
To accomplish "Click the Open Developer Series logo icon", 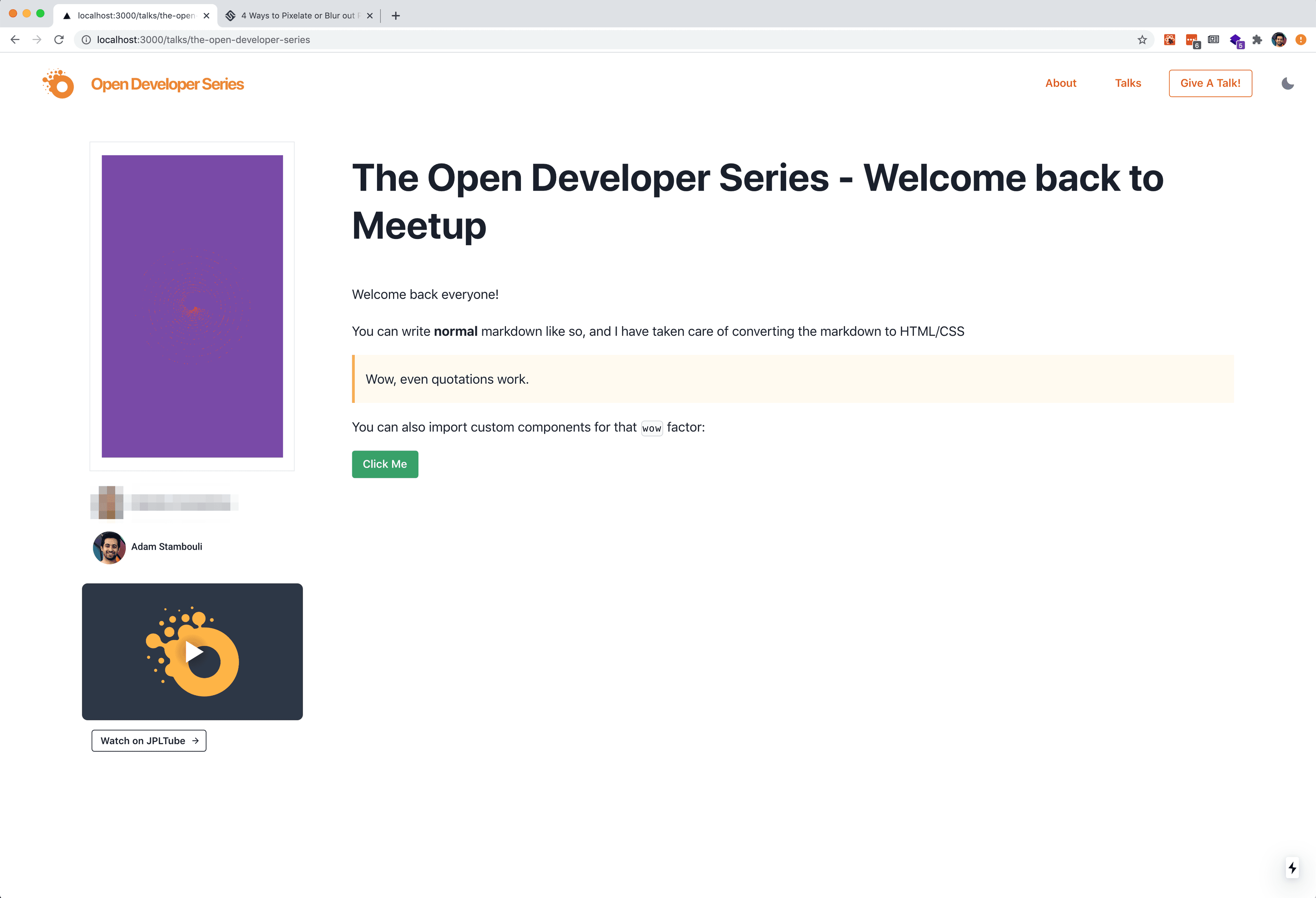I will pos(58,84).
